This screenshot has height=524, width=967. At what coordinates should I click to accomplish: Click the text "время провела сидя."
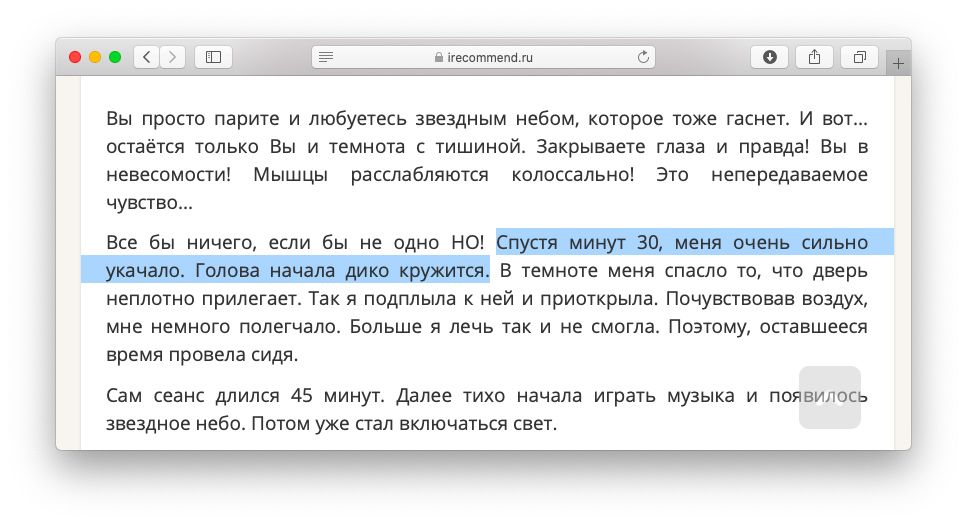(202, 355)
